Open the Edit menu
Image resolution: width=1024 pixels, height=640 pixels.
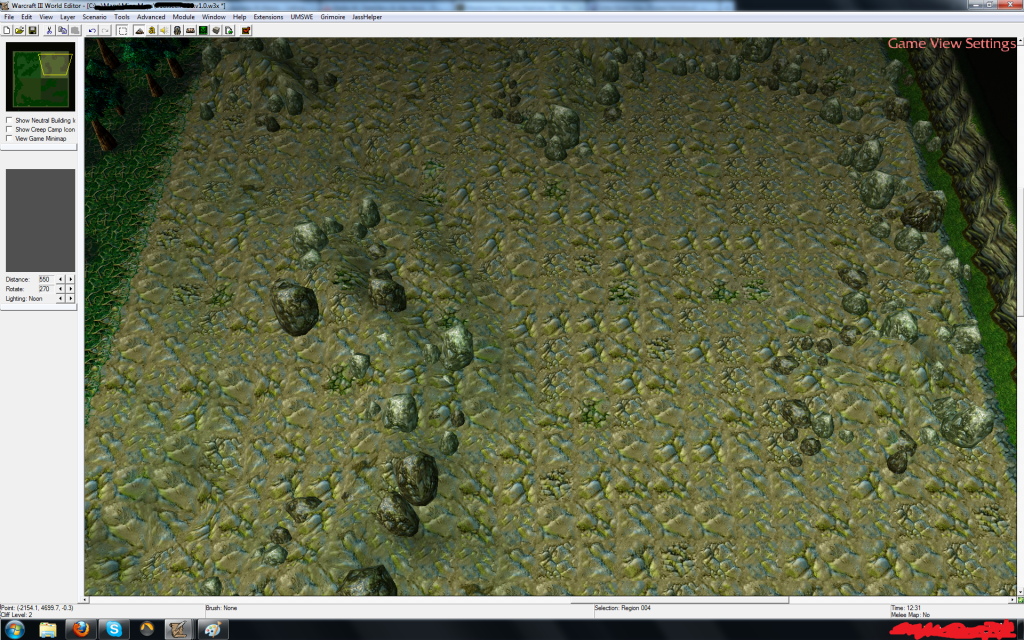point(27,17)
